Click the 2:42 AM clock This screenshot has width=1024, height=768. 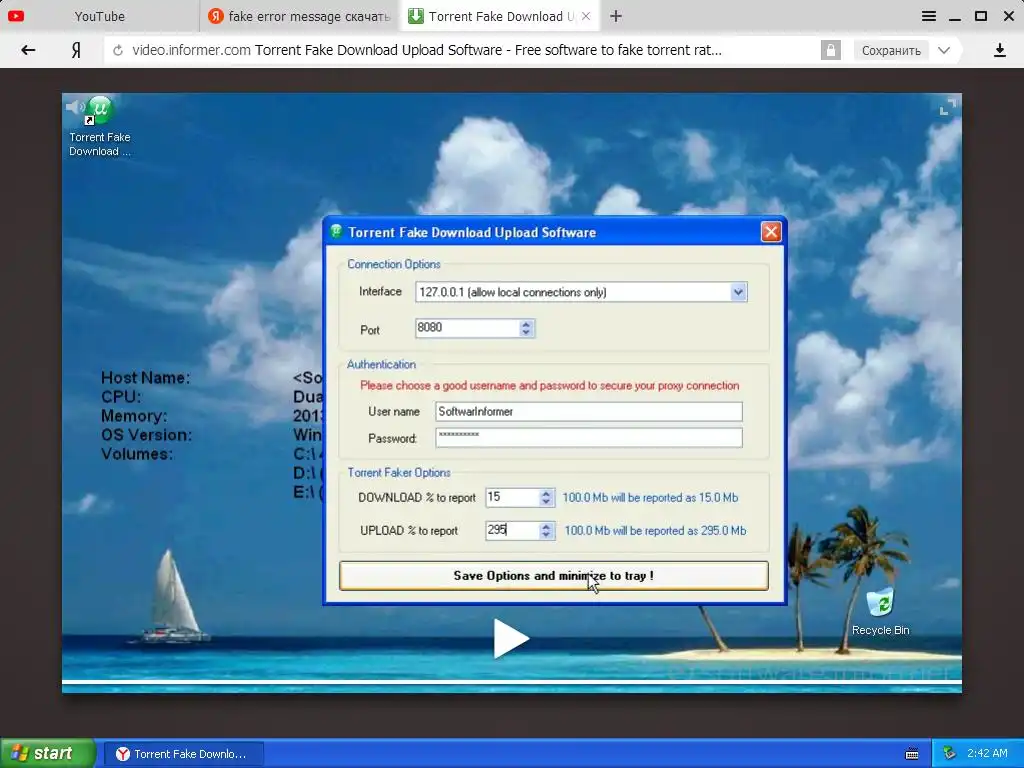(x=987, y=754)
